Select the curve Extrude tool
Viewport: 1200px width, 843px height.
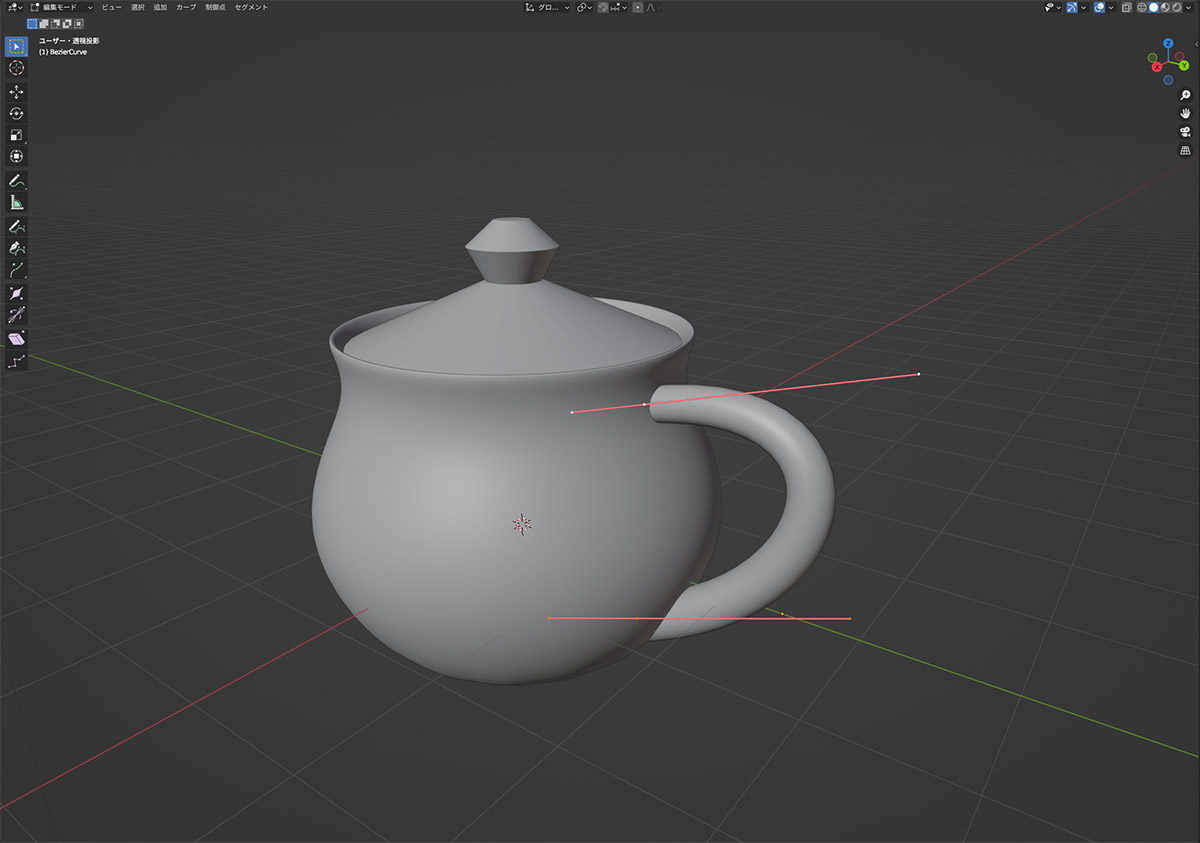point(16,270)
